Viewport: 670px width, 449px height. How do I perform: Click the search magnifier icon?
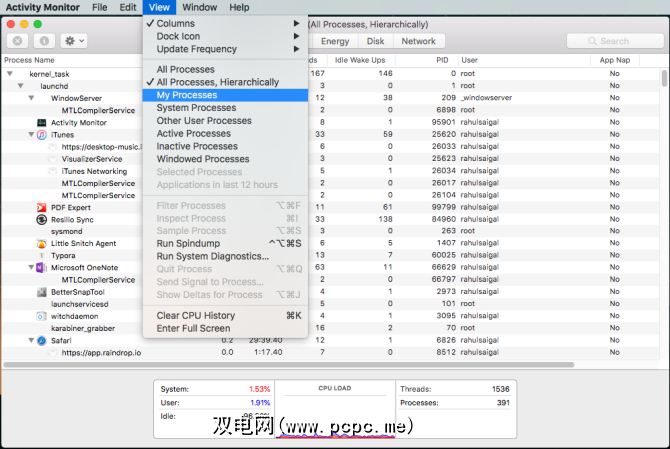(592, 41)
